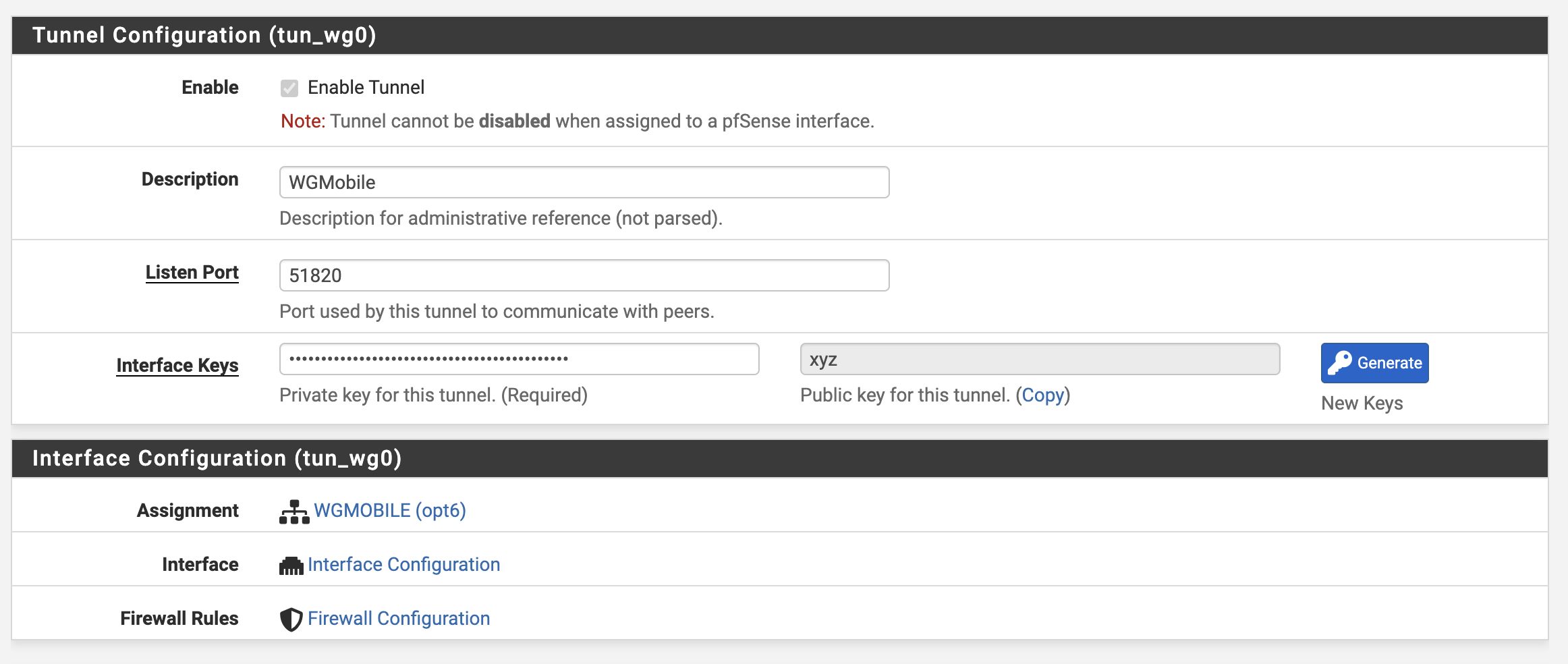Click the underlined Interface Keys label
This screenshot has width=1568, height=664.
click(177, 365)
